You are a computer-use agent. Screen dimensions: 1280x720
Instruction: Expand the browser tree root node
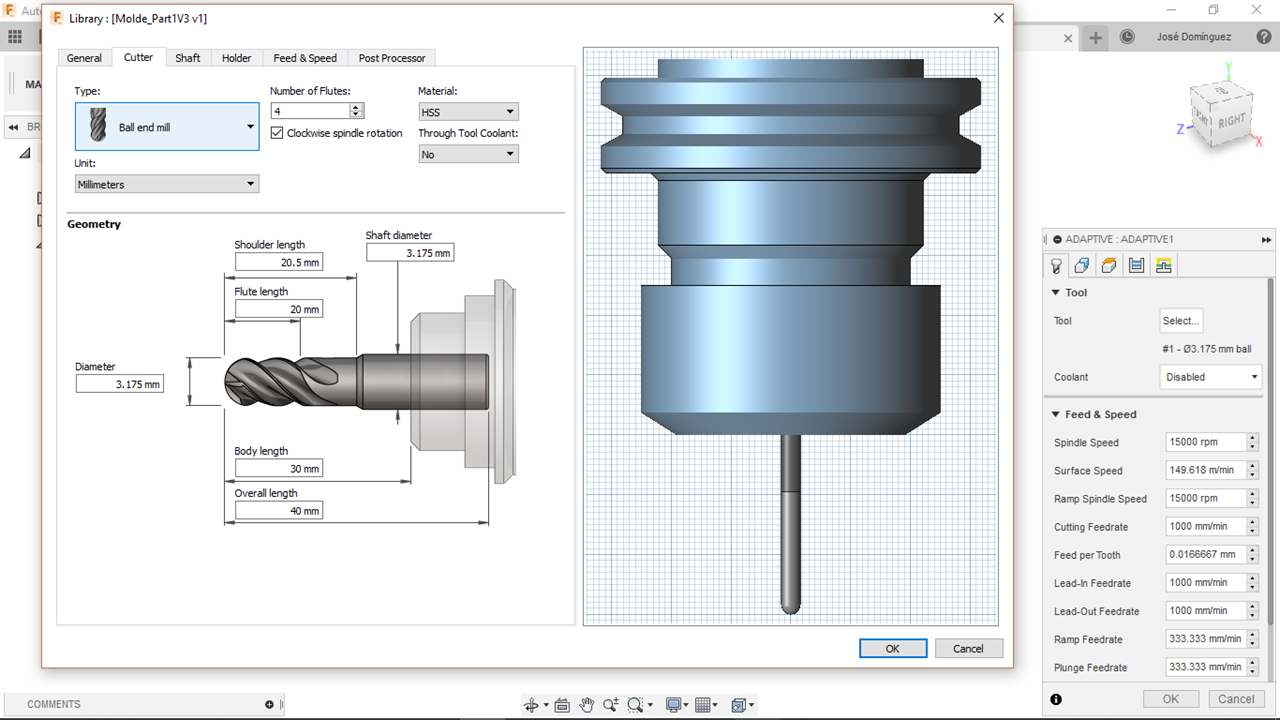point(25,153)
